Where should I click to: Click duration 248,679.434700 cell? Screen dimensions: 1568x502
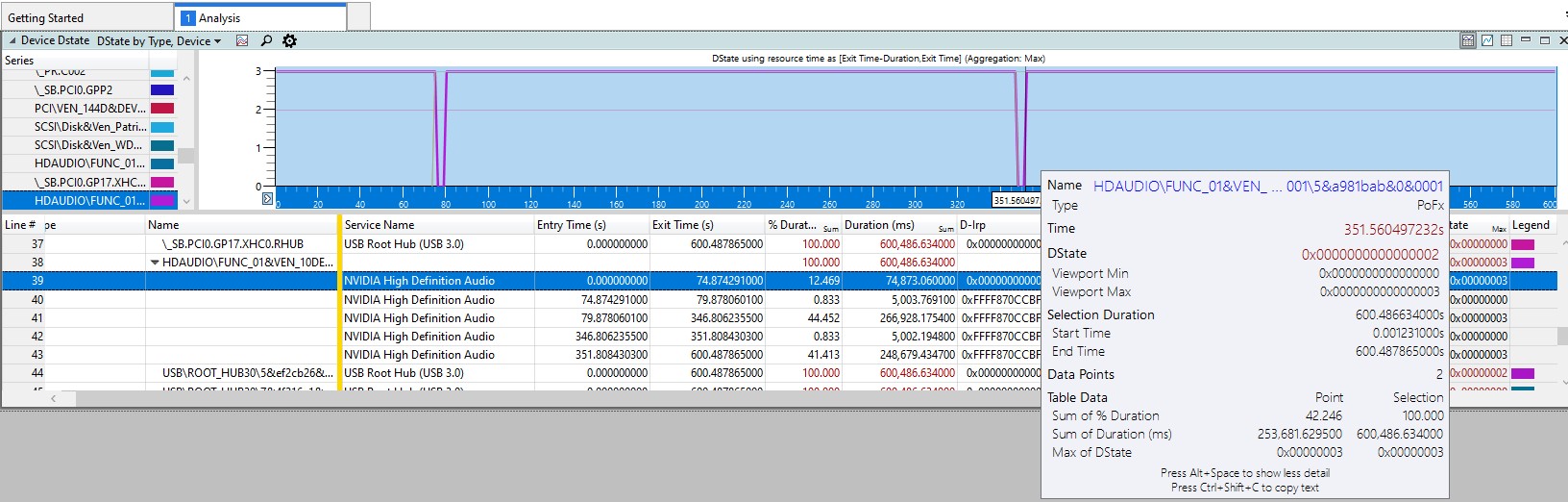pyautogui.click(x=899, y=355)
